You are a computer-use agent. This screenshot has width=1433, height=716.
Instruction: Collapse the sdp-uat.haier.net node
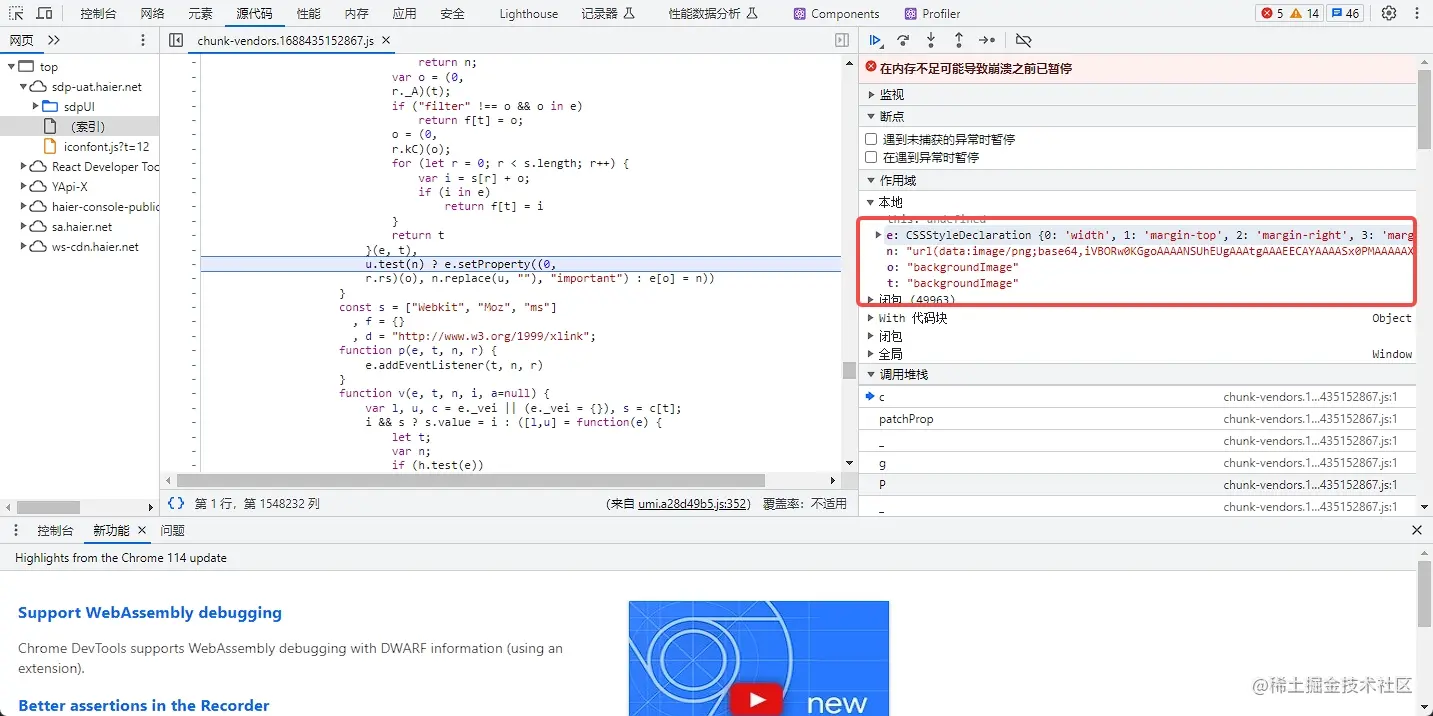coord(25,86)
